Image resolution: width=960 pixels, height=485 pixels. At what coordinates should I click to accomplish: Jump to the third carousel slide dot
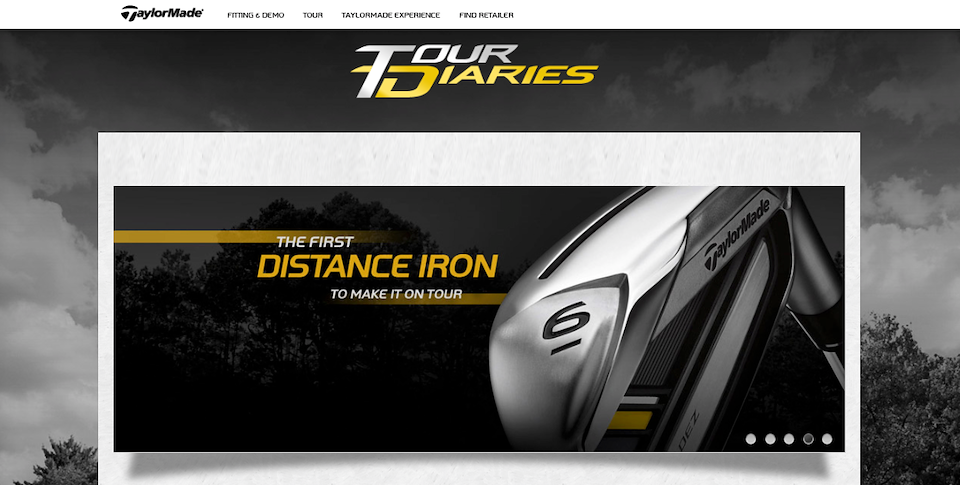789,439
